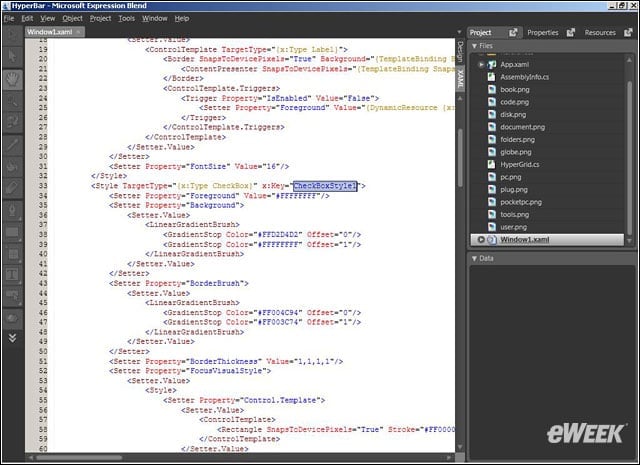Screen dimensions: 640x465
Task: Select plug.png in the Files list
Action: point(514,189)
